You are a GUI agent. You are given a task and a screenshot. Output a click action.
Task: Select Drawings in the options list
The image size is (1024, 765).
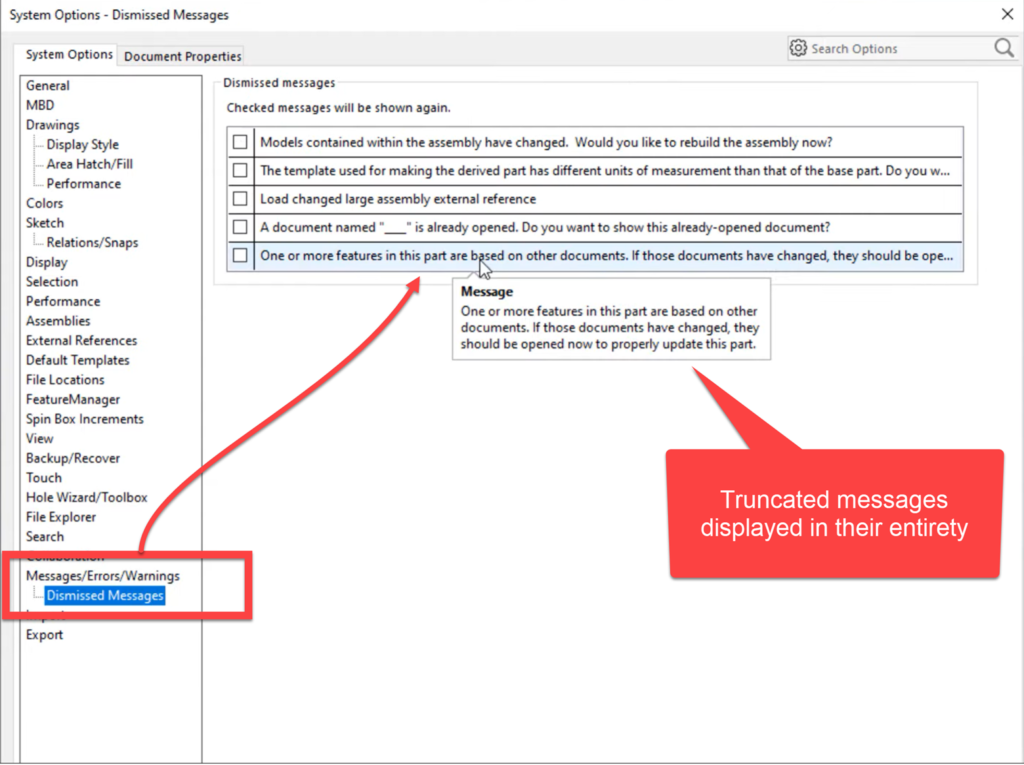pos(52,125)
